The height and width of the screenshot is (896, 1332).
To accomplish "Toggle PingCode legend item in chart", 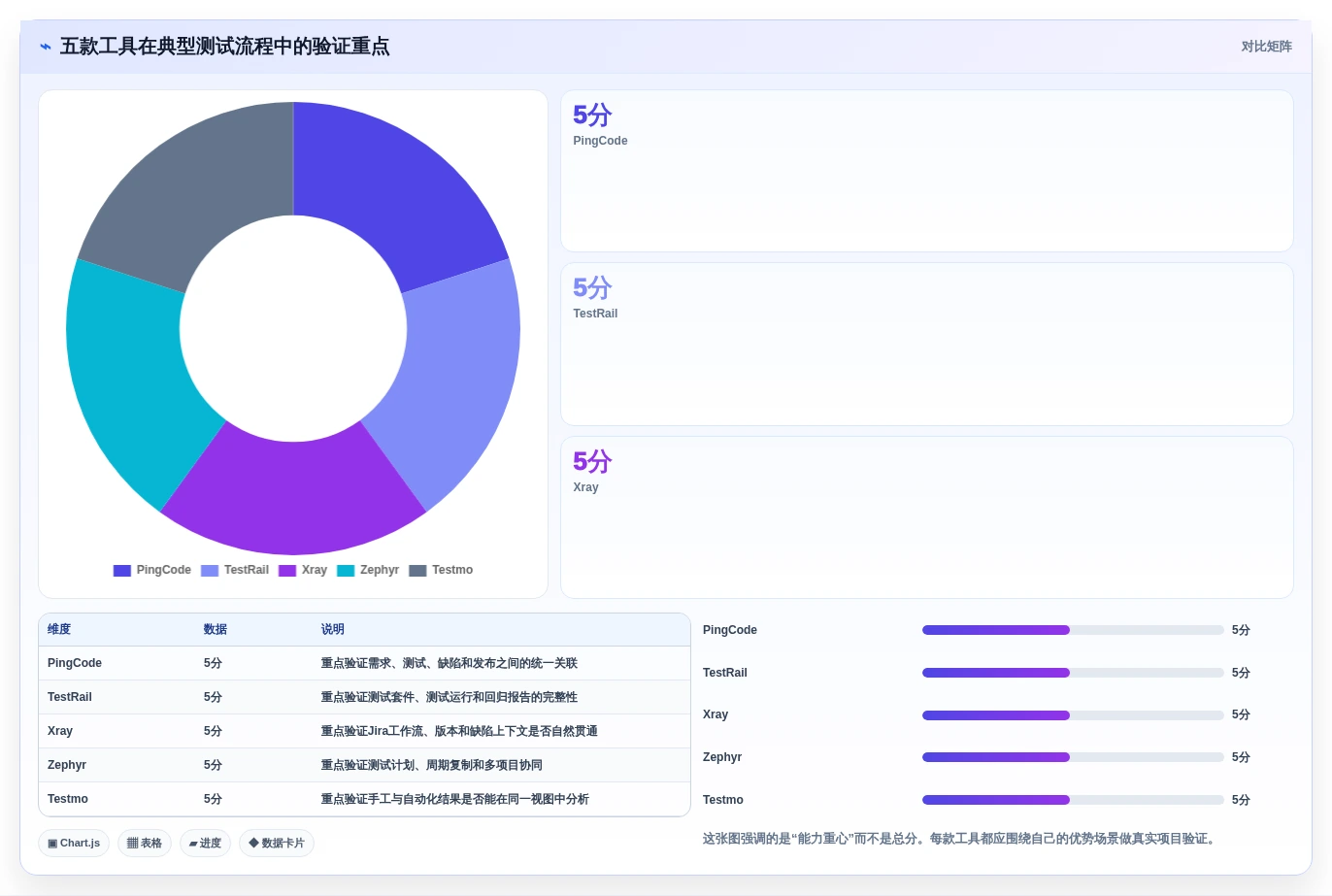I will [152, 570].
